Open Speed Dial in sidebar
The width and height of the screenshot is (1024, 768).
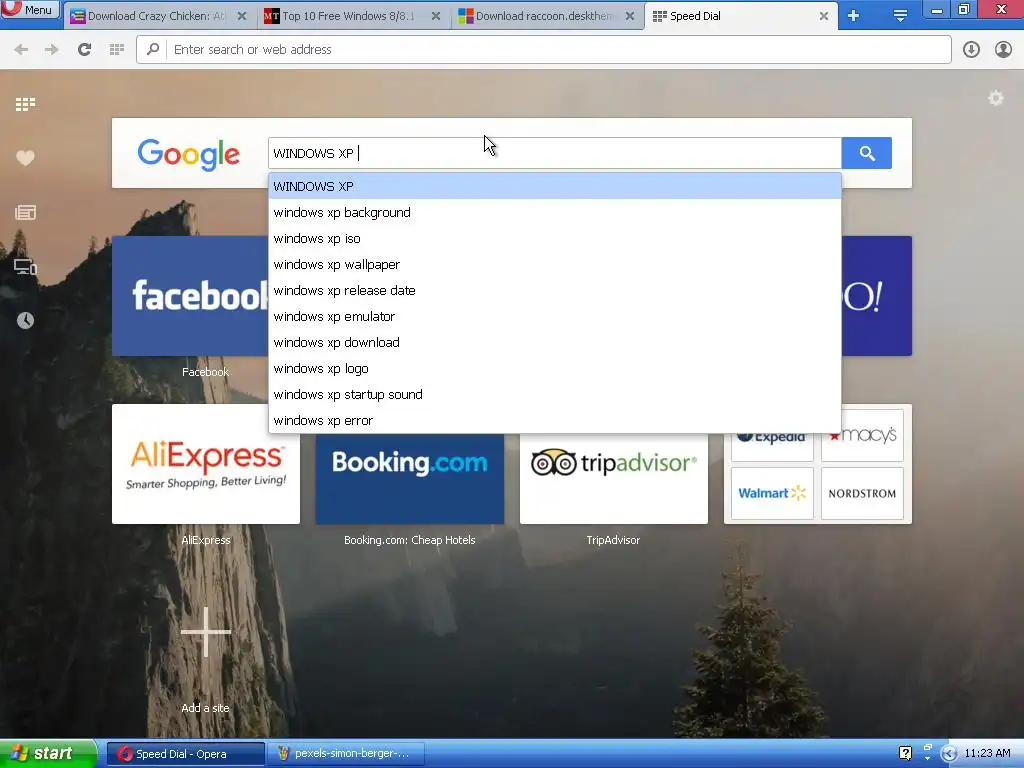pos(25,104)
